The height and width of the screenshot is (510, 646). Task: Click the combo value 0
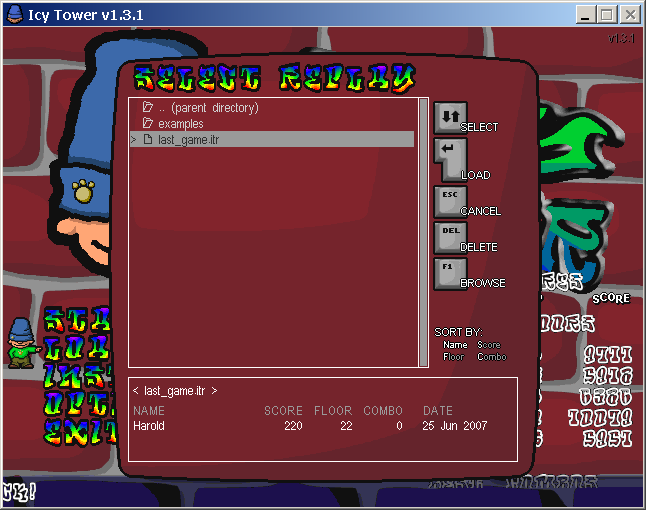click(x=399, y=426)
